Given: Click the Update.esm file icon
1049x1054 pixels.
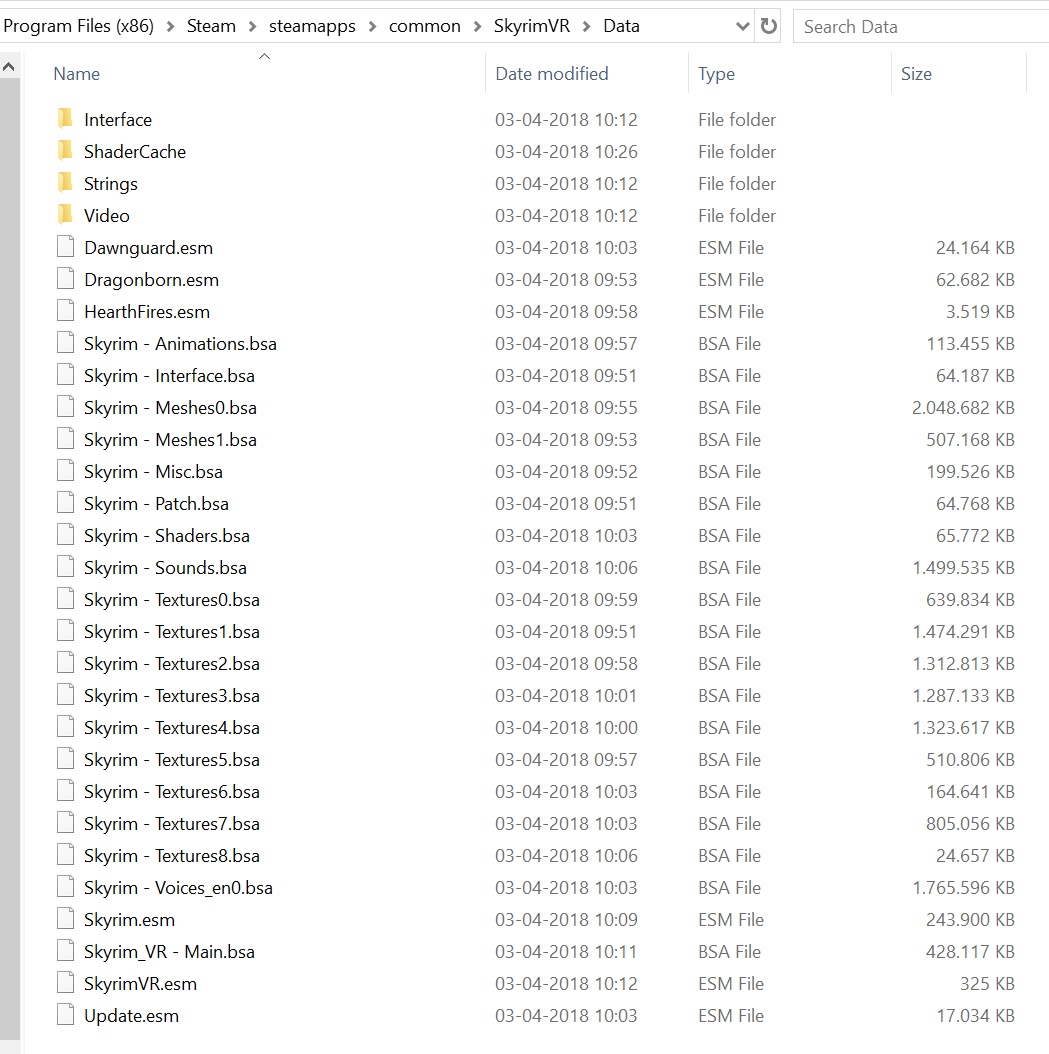Looking at the screenshot, I should click(65, 1015).
